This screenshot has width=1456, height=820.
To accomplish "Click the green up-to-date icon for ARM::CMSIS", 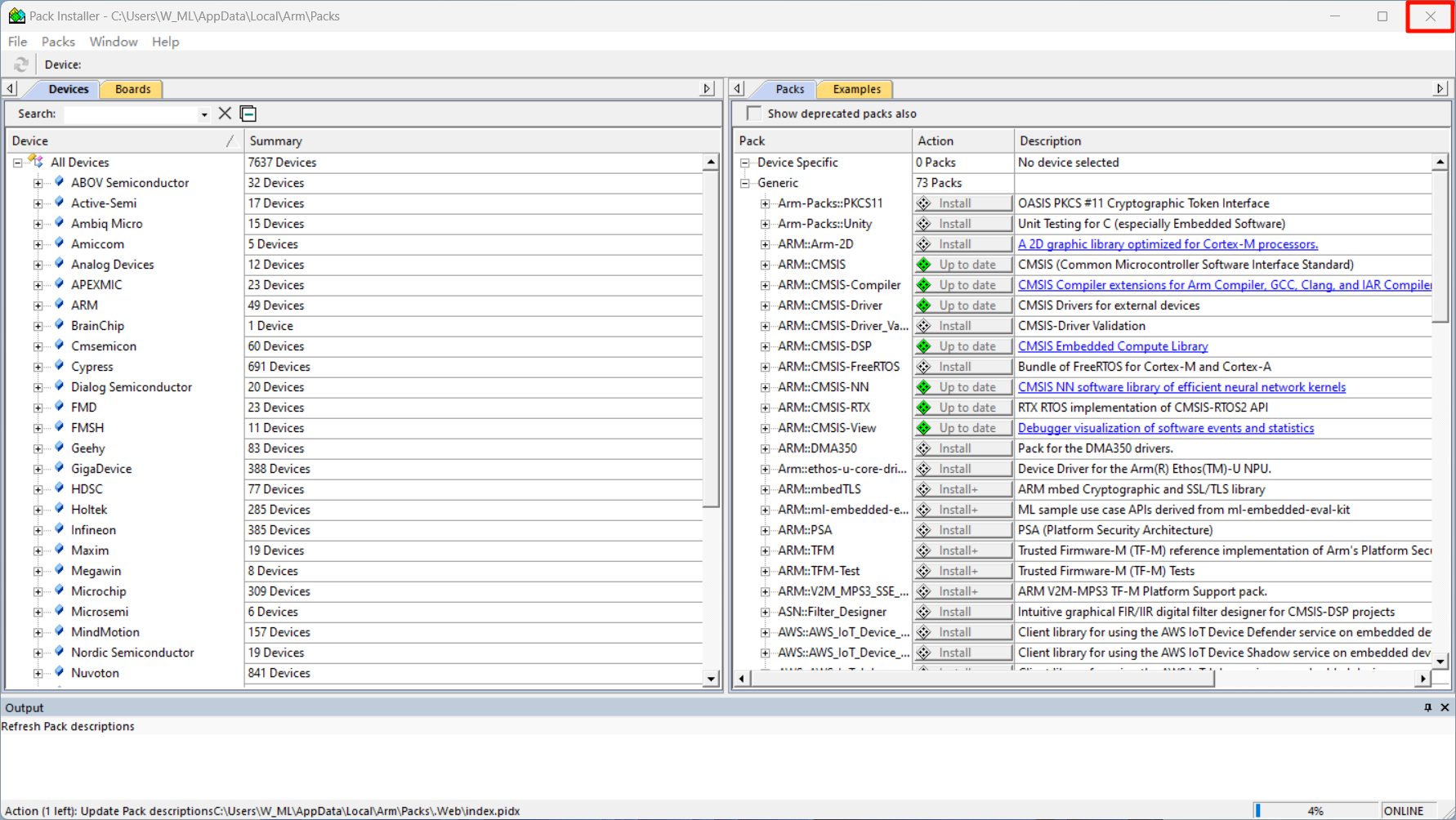I will point(924,265).
